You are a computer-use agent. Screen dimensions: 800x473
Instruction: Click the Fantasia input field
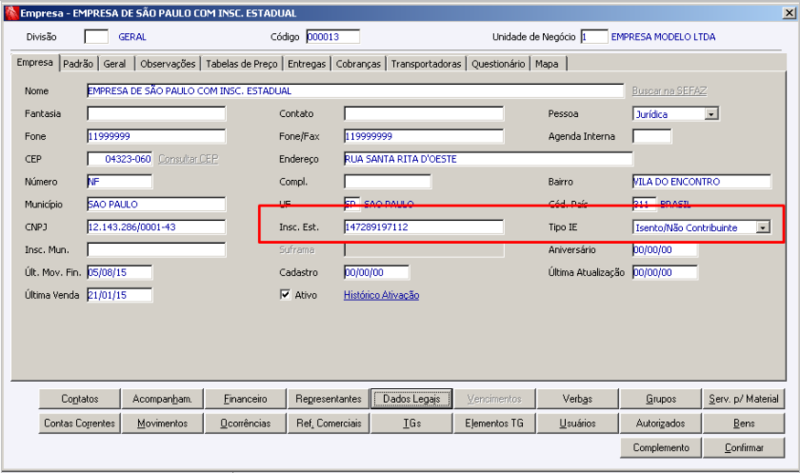[156, 113]
